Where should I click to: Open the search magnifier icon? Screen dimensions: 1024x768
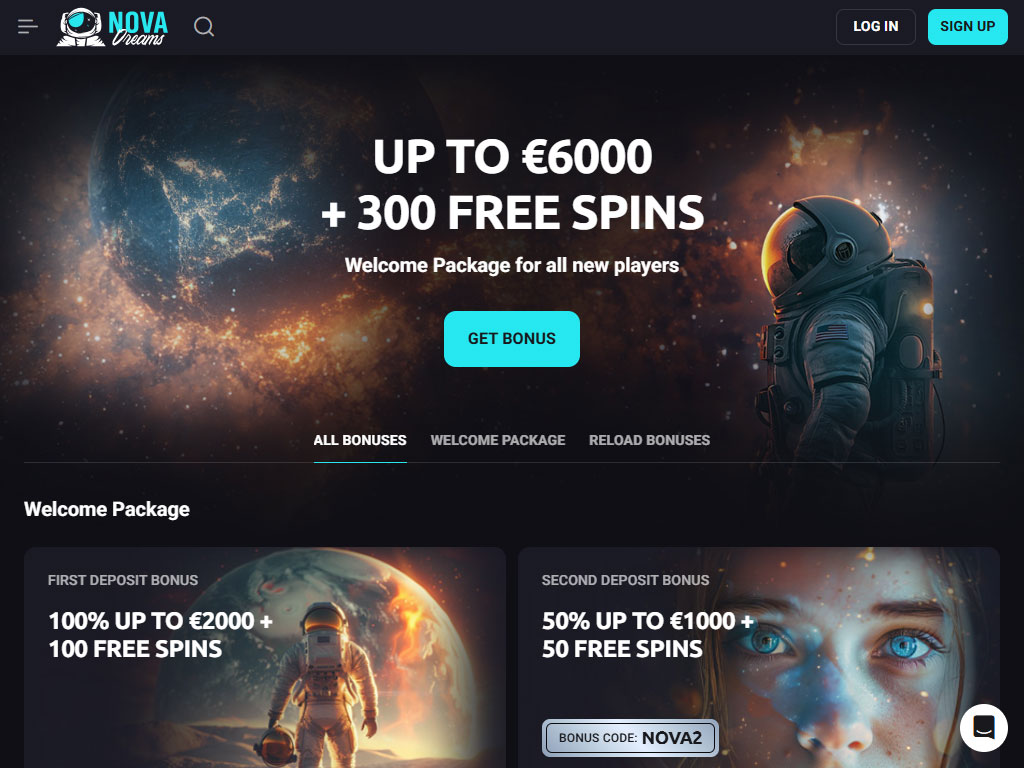click(204, 27)
